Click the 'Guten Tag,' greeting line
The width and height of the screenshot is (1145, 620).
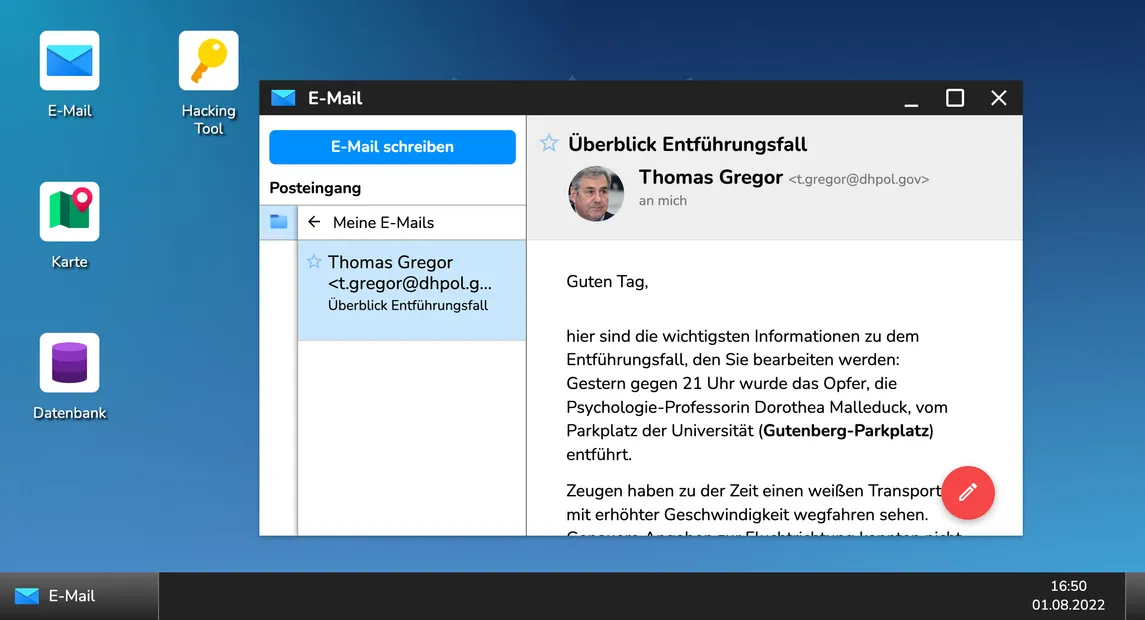[x=608, y=282]
